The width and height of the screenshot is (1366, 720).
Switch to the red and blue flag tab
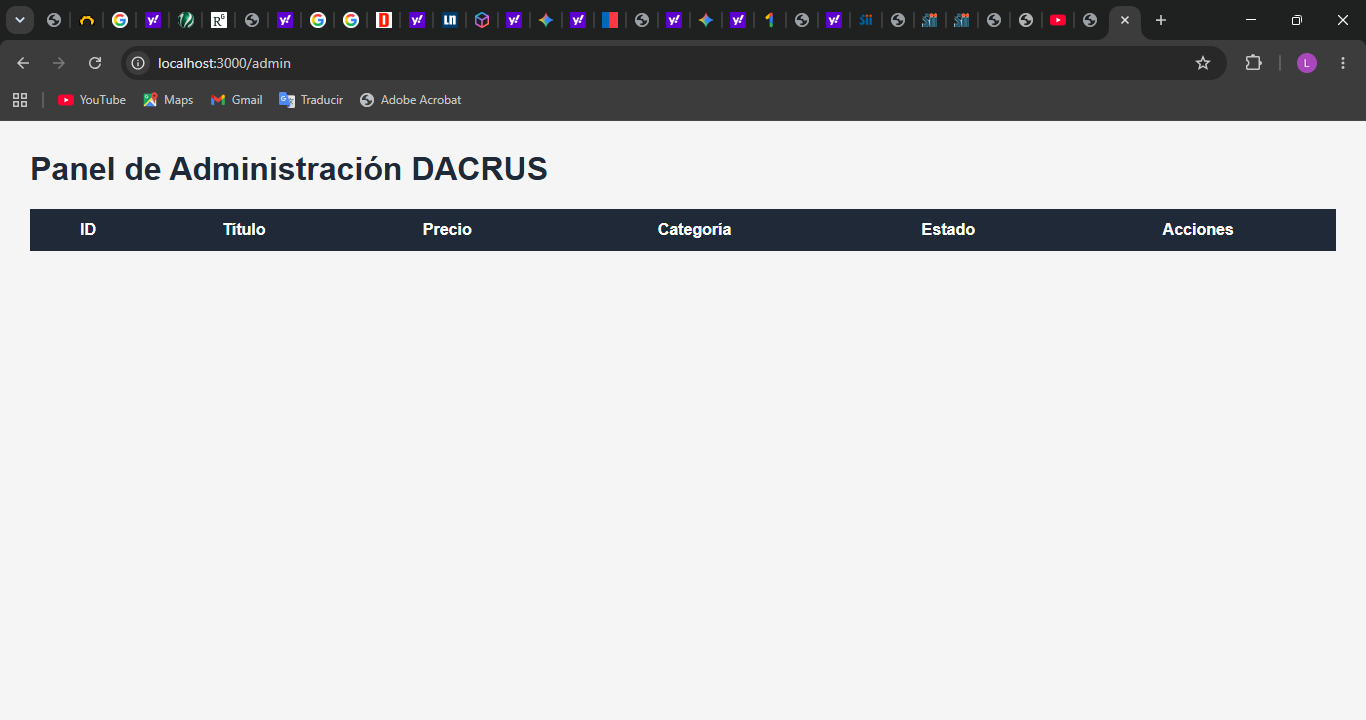point(610,20)
